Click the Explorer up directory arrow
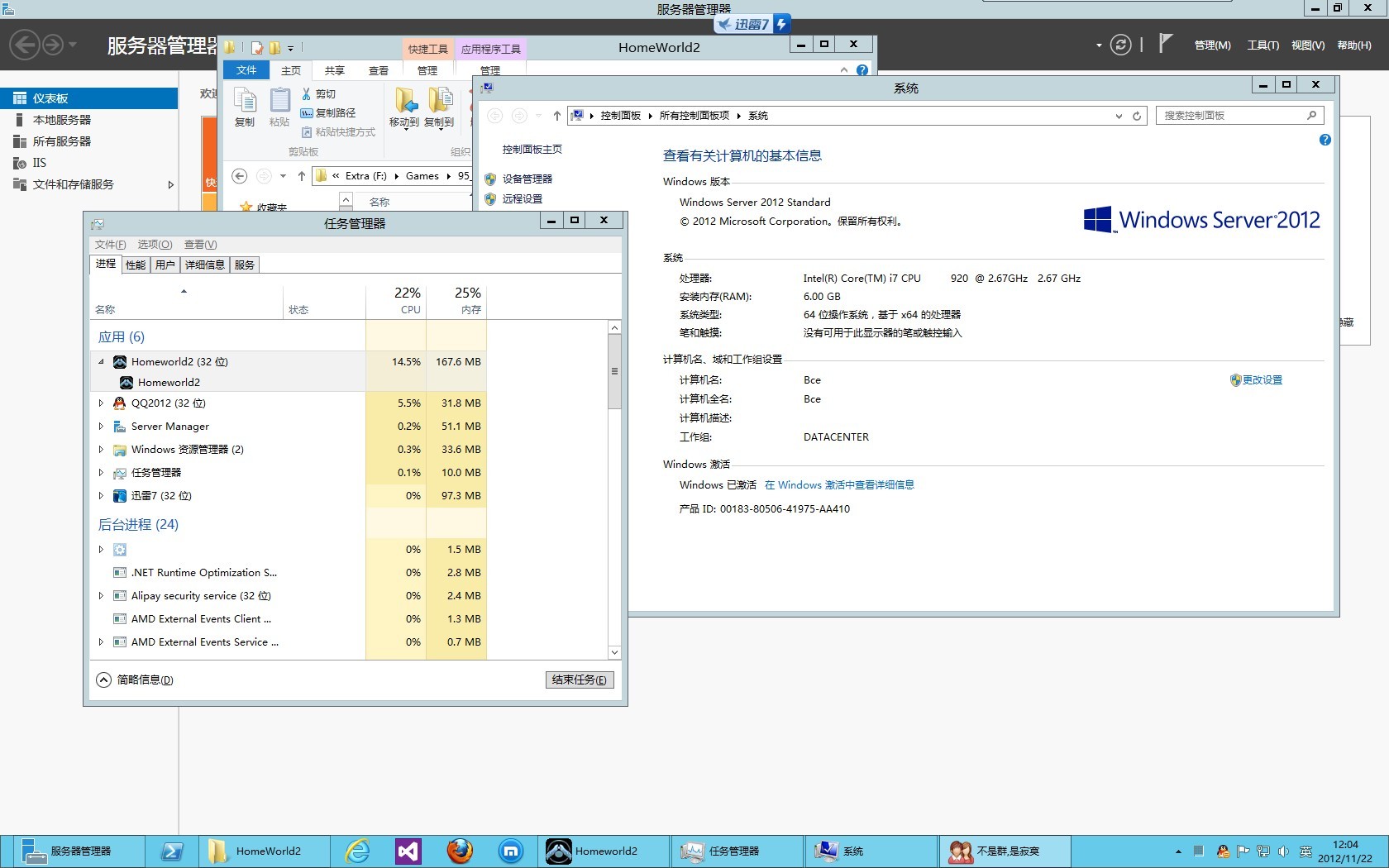The width and height of the screenshot is (1389, 868). point(302,175)
